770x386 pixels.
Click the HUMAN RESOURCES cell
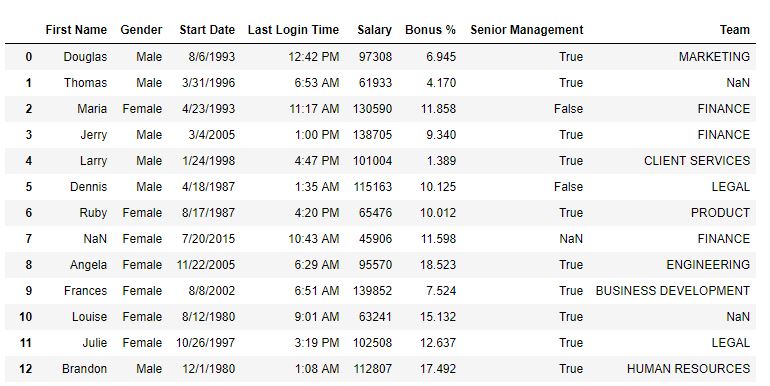pyautogui.click(x=688, y=369)
